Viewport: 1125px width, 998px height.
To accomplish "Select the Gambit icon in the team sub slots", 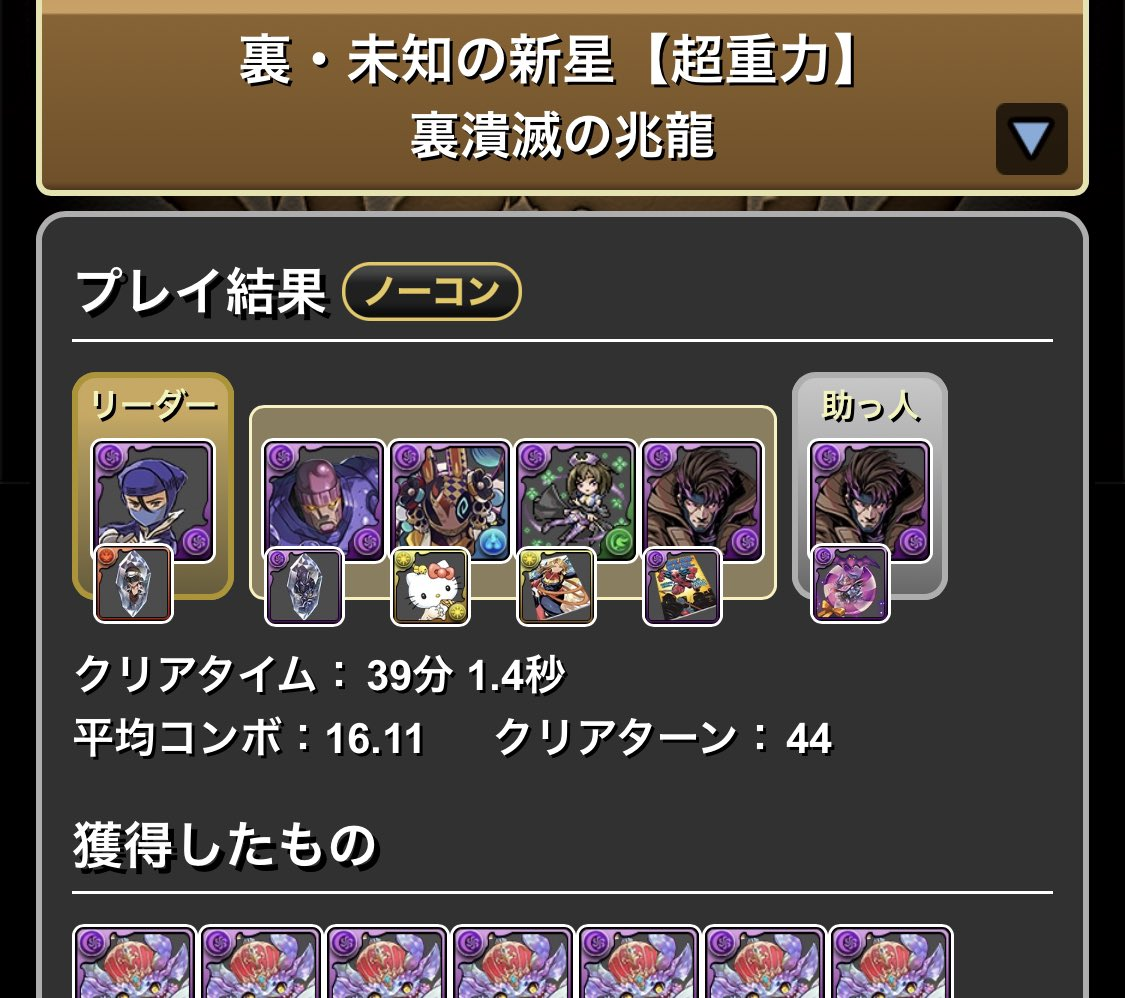I will tap(703, 501).
